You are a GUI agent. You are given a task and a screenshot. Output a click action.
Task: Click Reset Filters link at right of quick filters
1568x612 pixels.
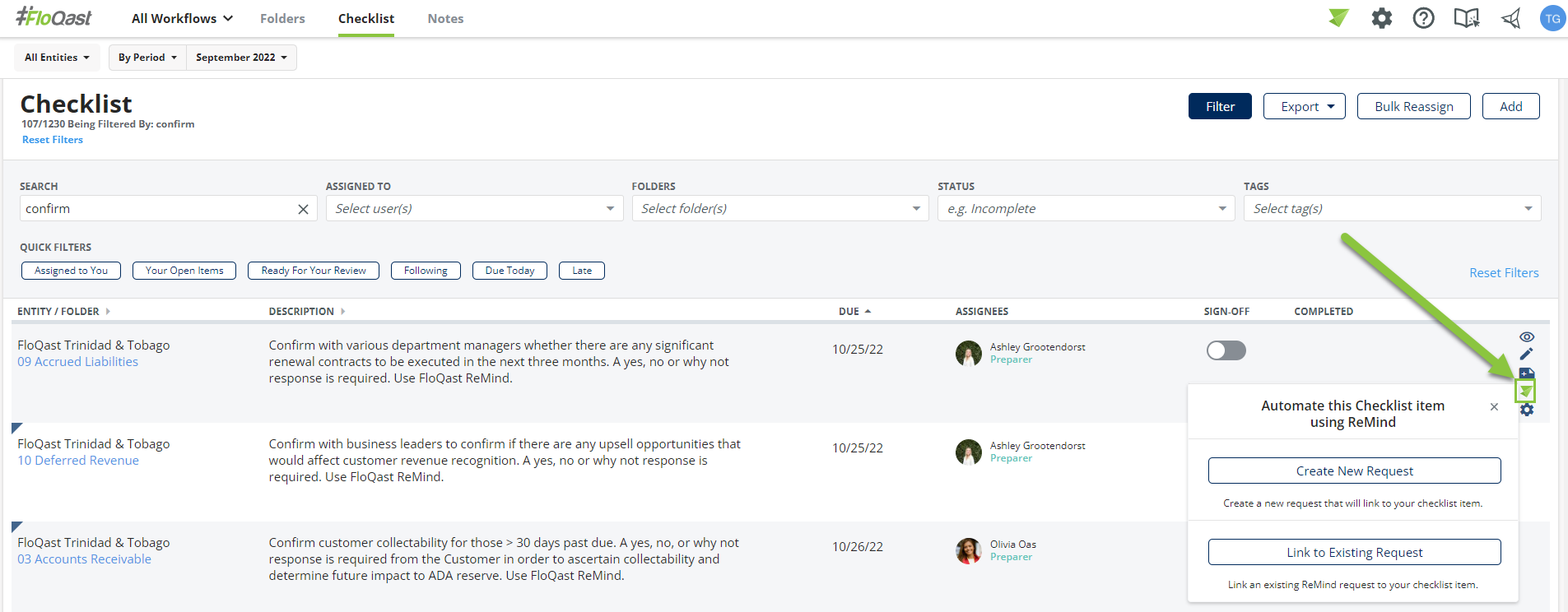tap(1504, 273)
